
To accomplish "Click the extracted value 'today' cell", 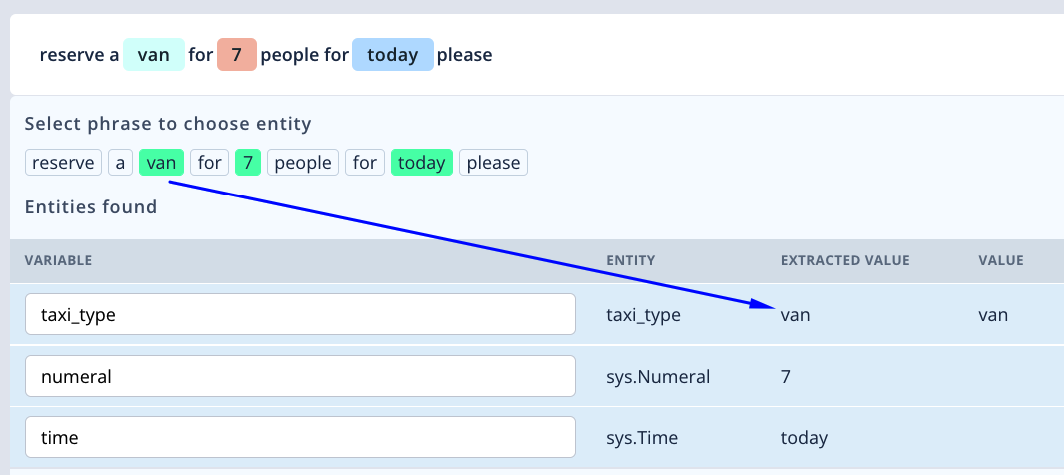I will click(804, 438).
